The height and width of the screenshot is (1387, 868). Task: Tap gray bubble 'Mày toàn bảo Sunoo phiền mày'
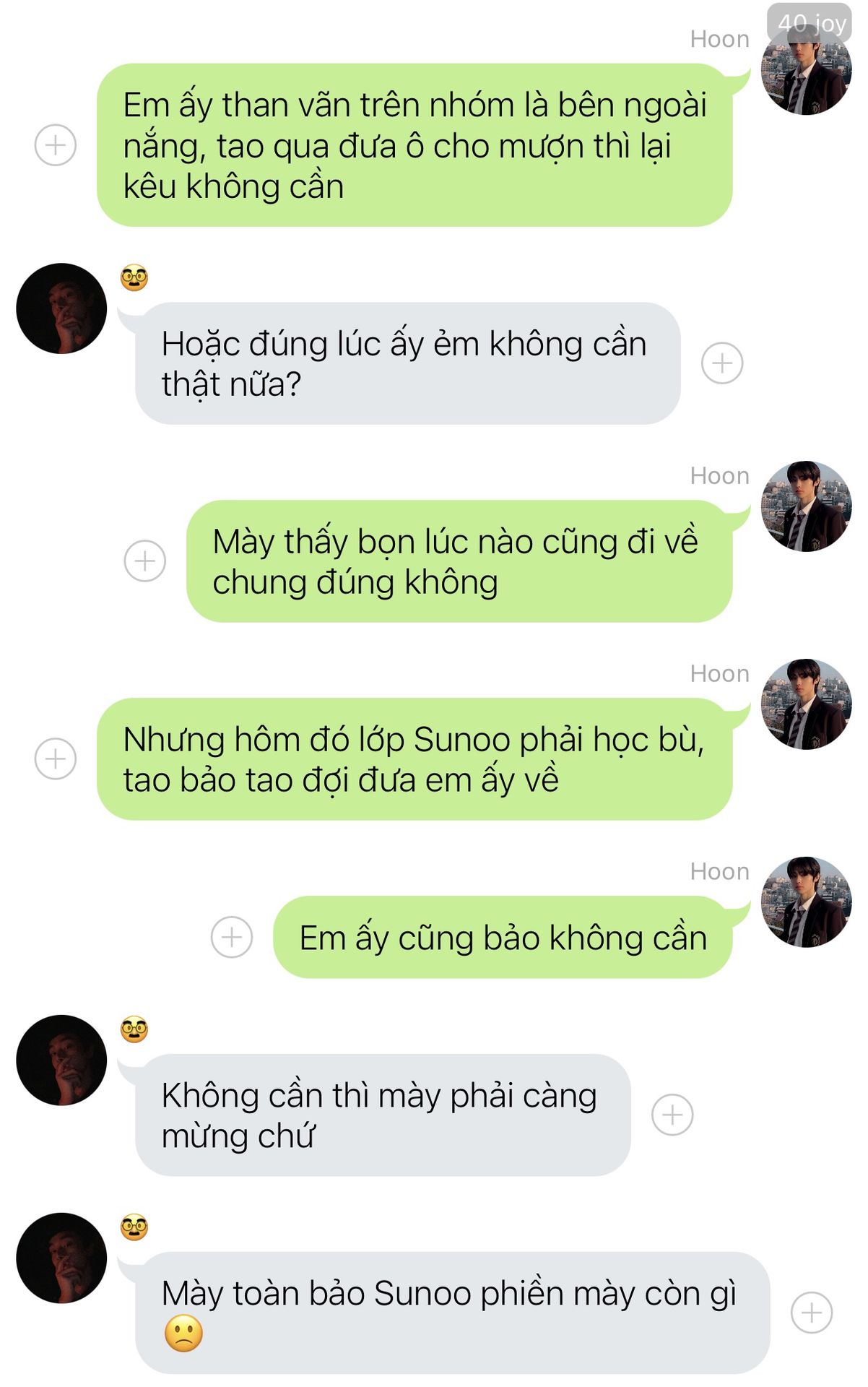[453, 1313]
